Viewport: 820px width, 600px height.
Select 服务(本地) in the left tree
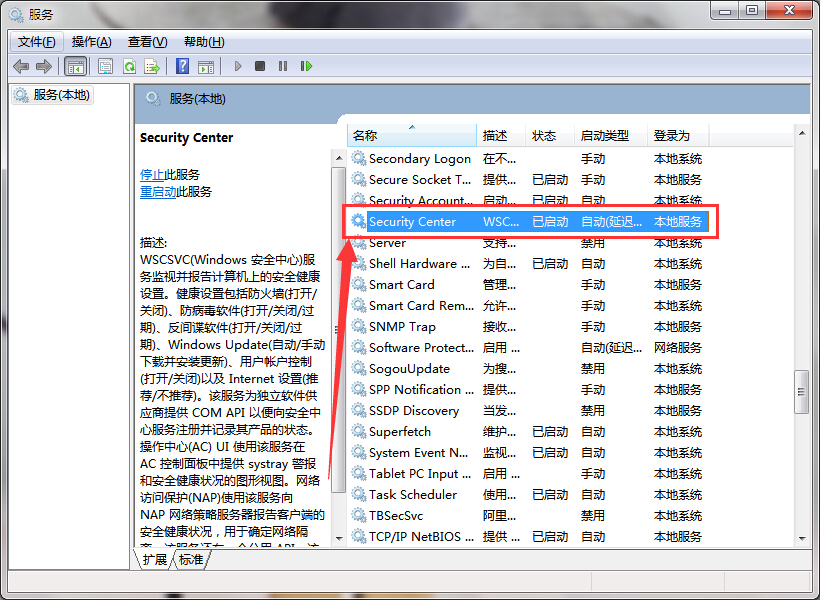tap(61, 95)
